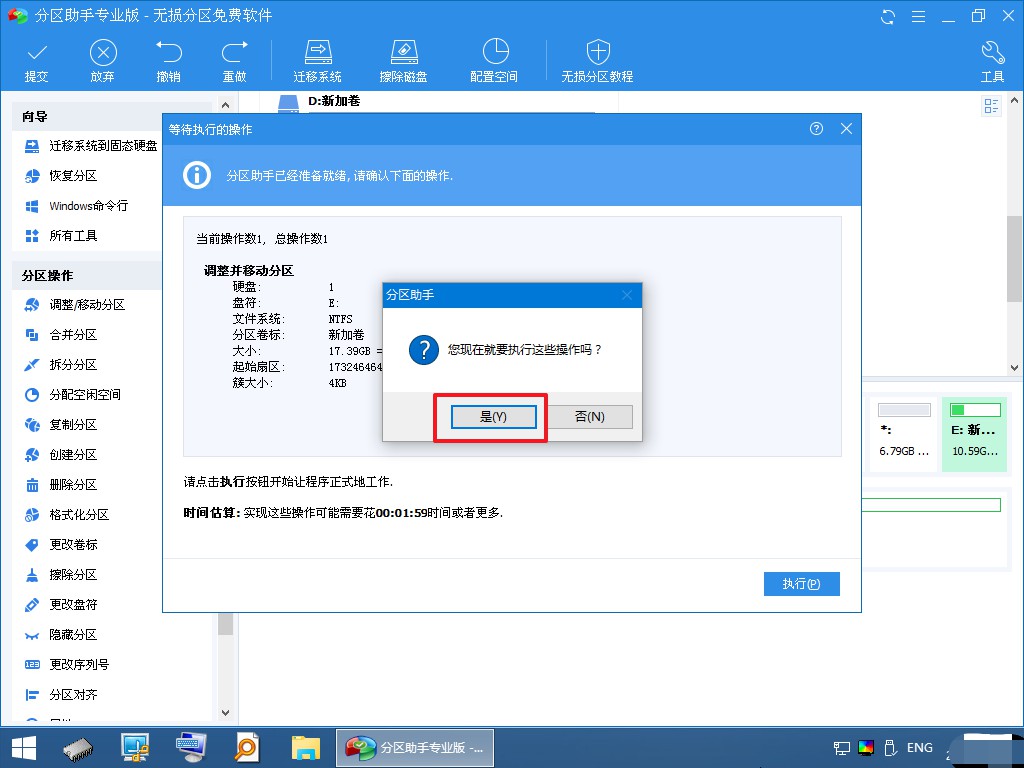Choose 更改卷标 operation

click(61, 545)
